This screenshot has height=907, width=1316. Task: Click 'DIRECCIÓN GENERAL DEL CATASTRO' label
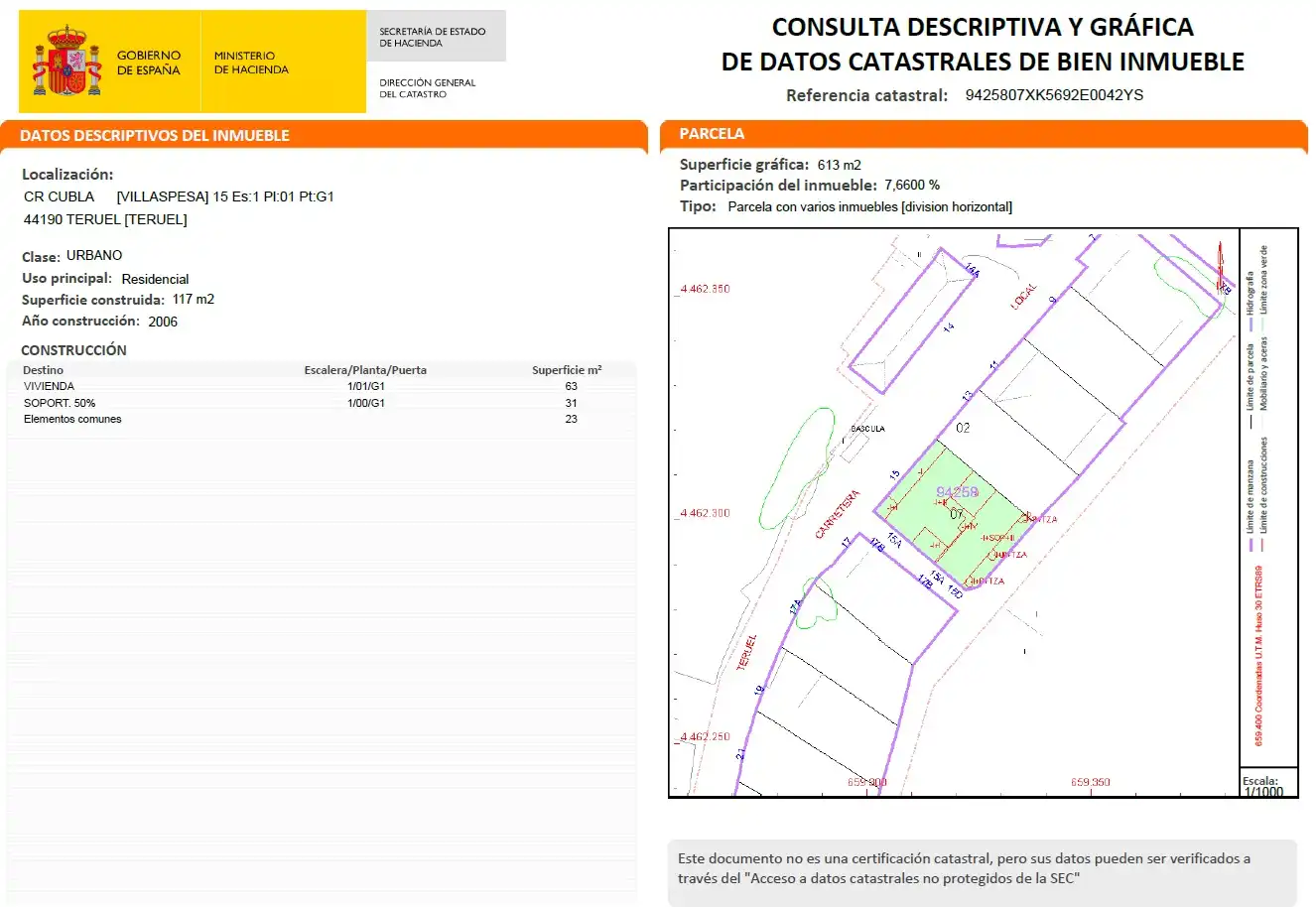(x=428, y=88)
